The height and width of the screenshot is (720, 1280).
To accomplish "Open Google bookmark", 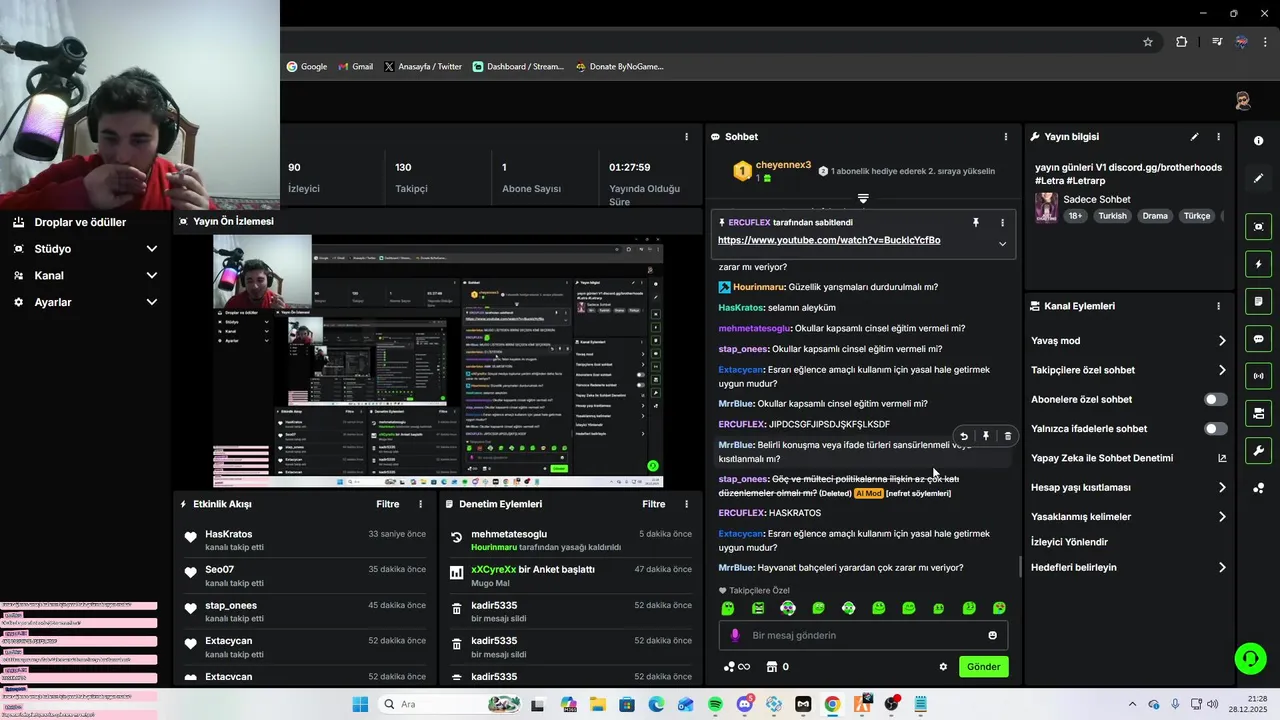I will pyautogui.click(x=307, y=67).
